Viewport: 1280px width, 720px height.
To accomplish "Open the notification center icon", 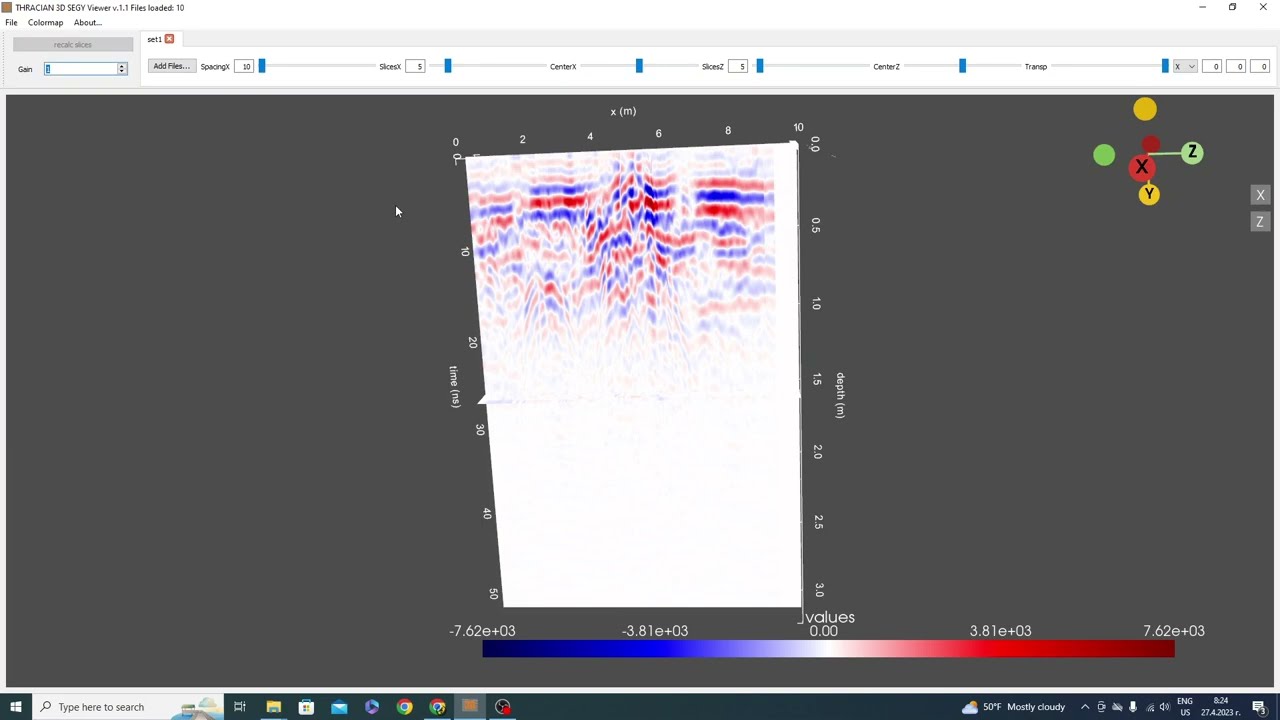I will 1259,707.
